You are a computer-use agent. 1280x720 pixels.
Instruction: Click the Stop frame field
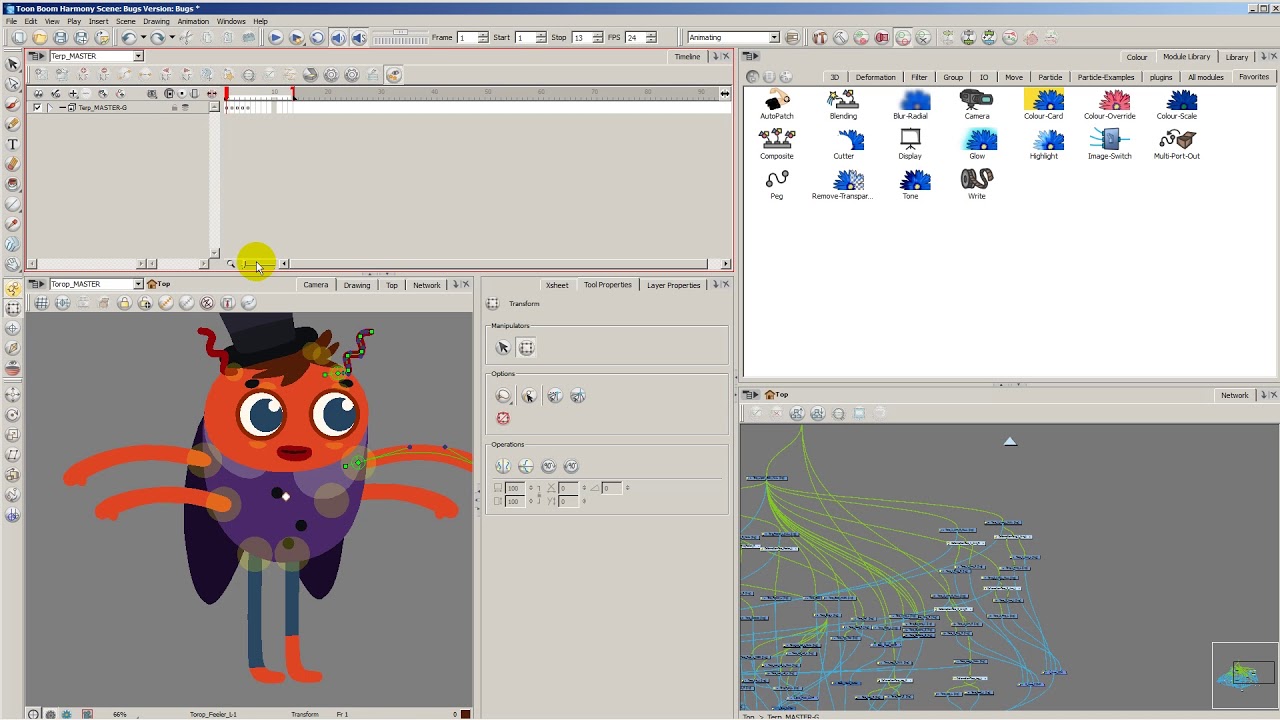581,38
